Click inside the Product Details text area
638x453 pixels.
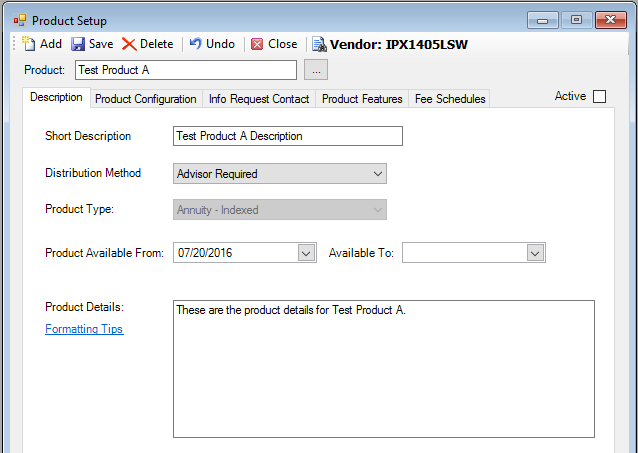(383, 368)
